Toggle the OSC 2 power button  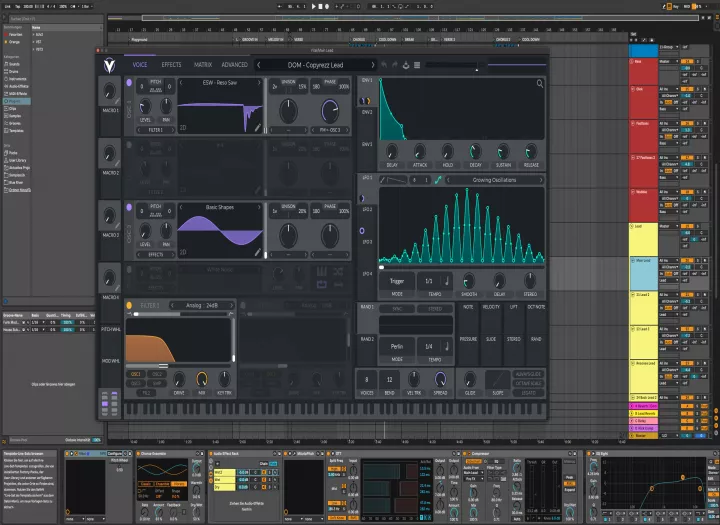point(129,145)
